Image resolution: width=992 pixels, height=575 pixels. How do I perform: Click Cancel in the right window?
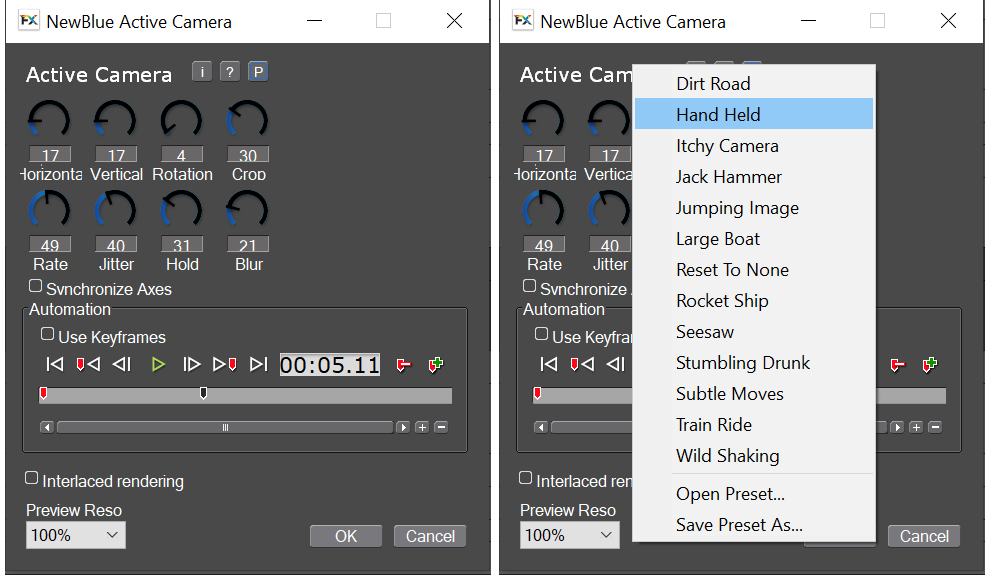click(923, 537)
